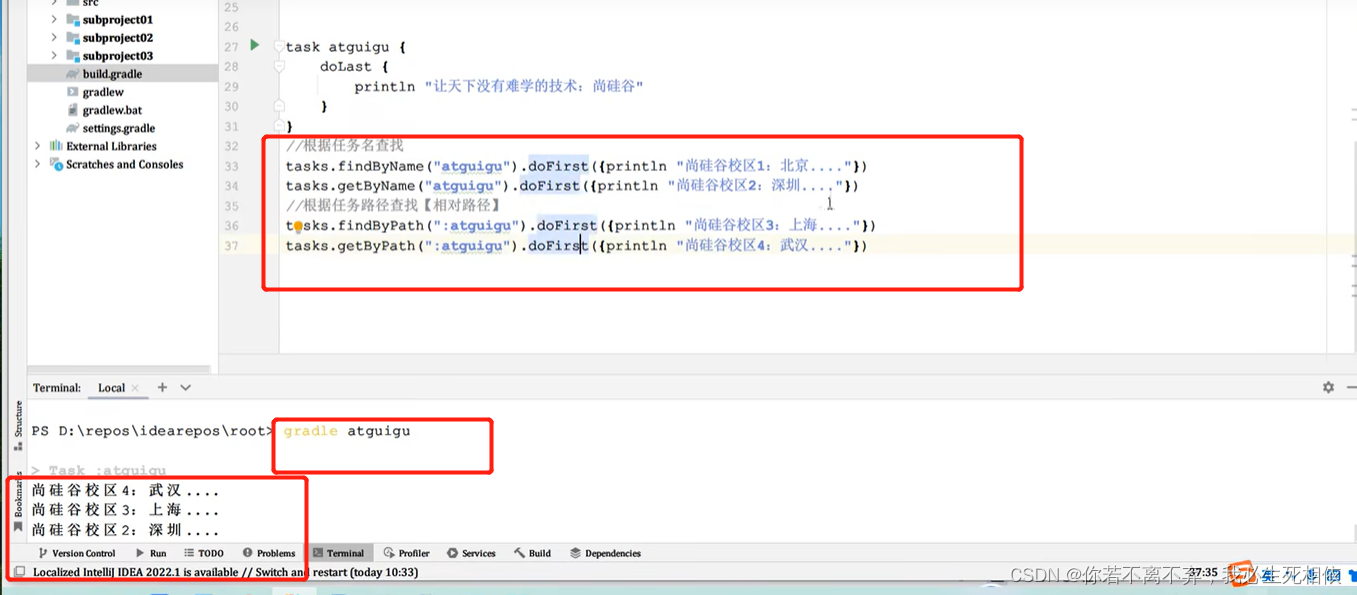The image size is (1357, 595).
Task: Click the gradlew.bat file icon
Action: [x=73, y=109]
